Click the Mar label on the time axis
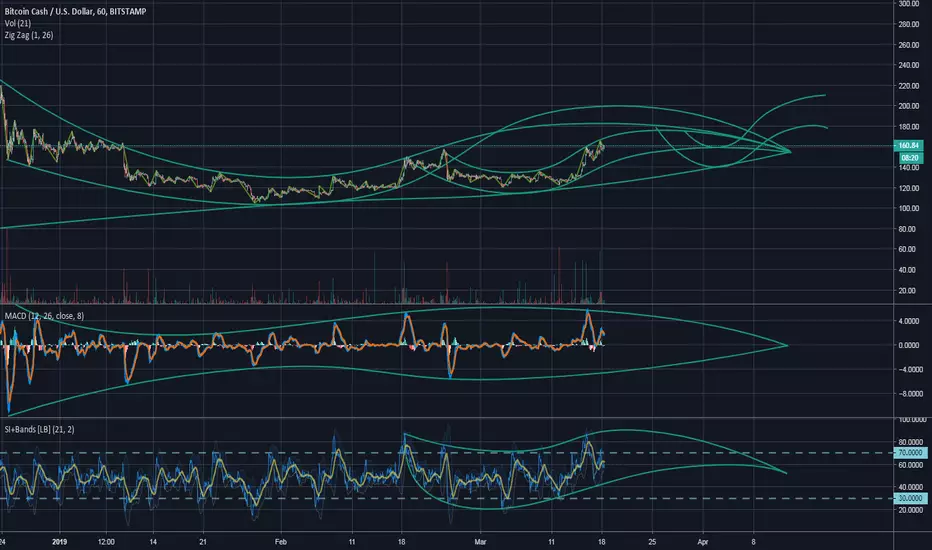The height and width of the screenshot is (550, 932). pyautogui.click(x=480, y=542)
